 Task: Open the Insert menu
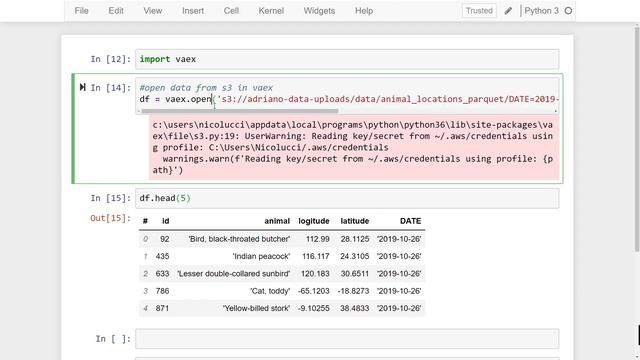pos(193,11)
